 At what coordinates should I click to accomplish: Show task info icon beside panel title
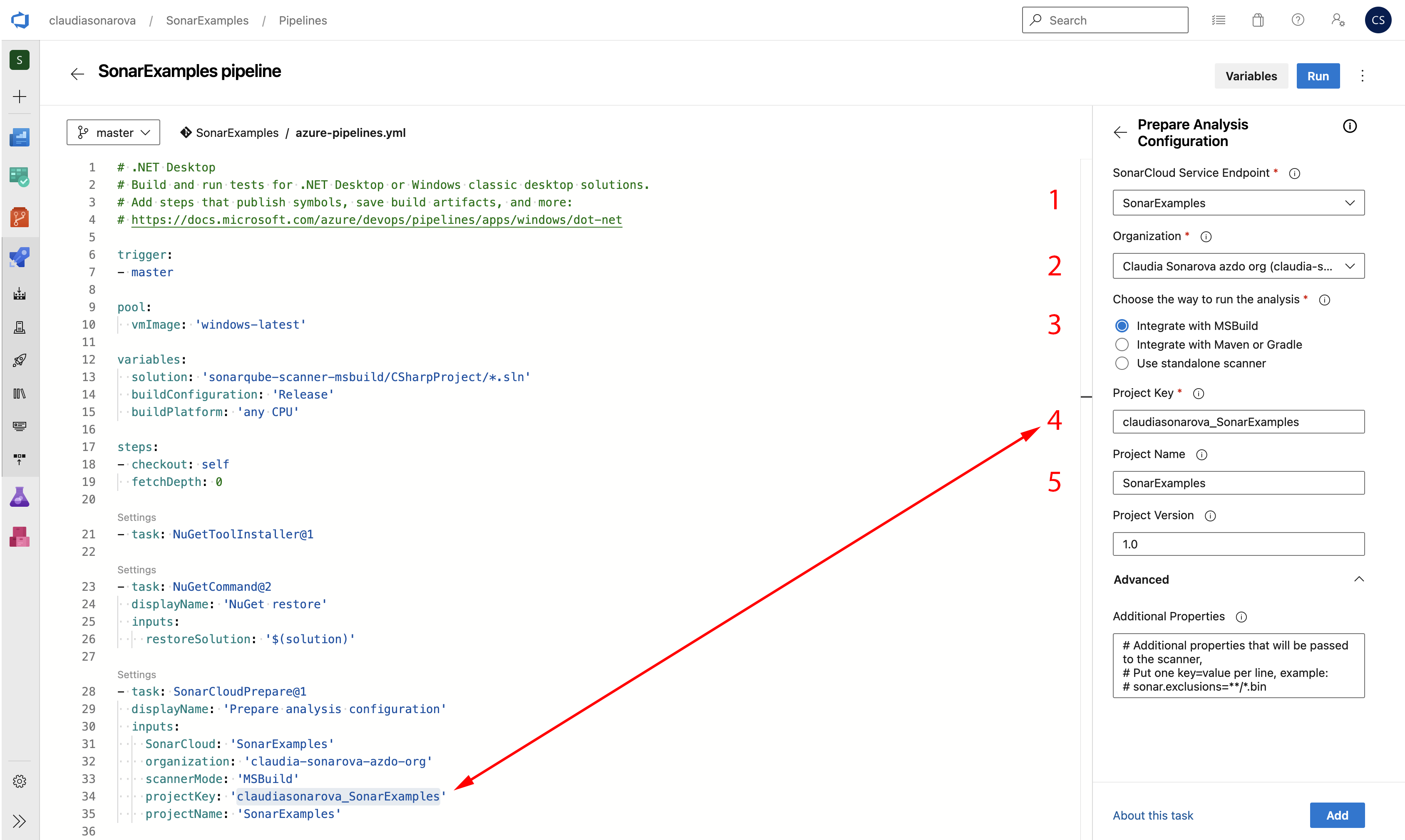click(1350, 126)
